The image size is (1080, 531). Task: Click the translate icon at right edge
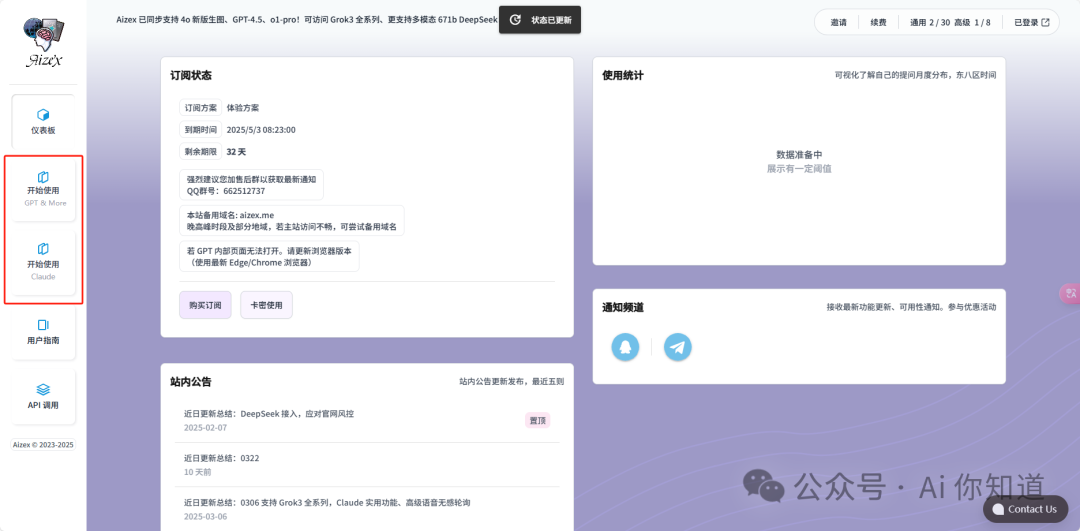point(1070,293)
